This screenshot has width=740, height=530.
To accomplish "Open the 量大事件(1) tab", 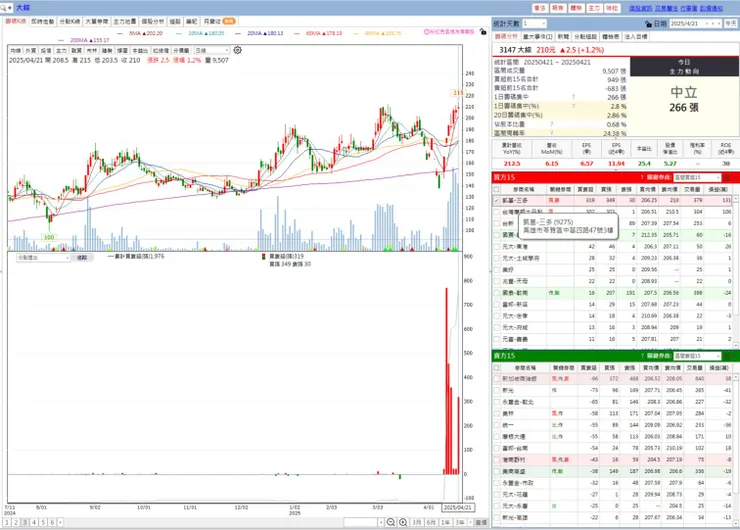I will [x=538, y=36].
